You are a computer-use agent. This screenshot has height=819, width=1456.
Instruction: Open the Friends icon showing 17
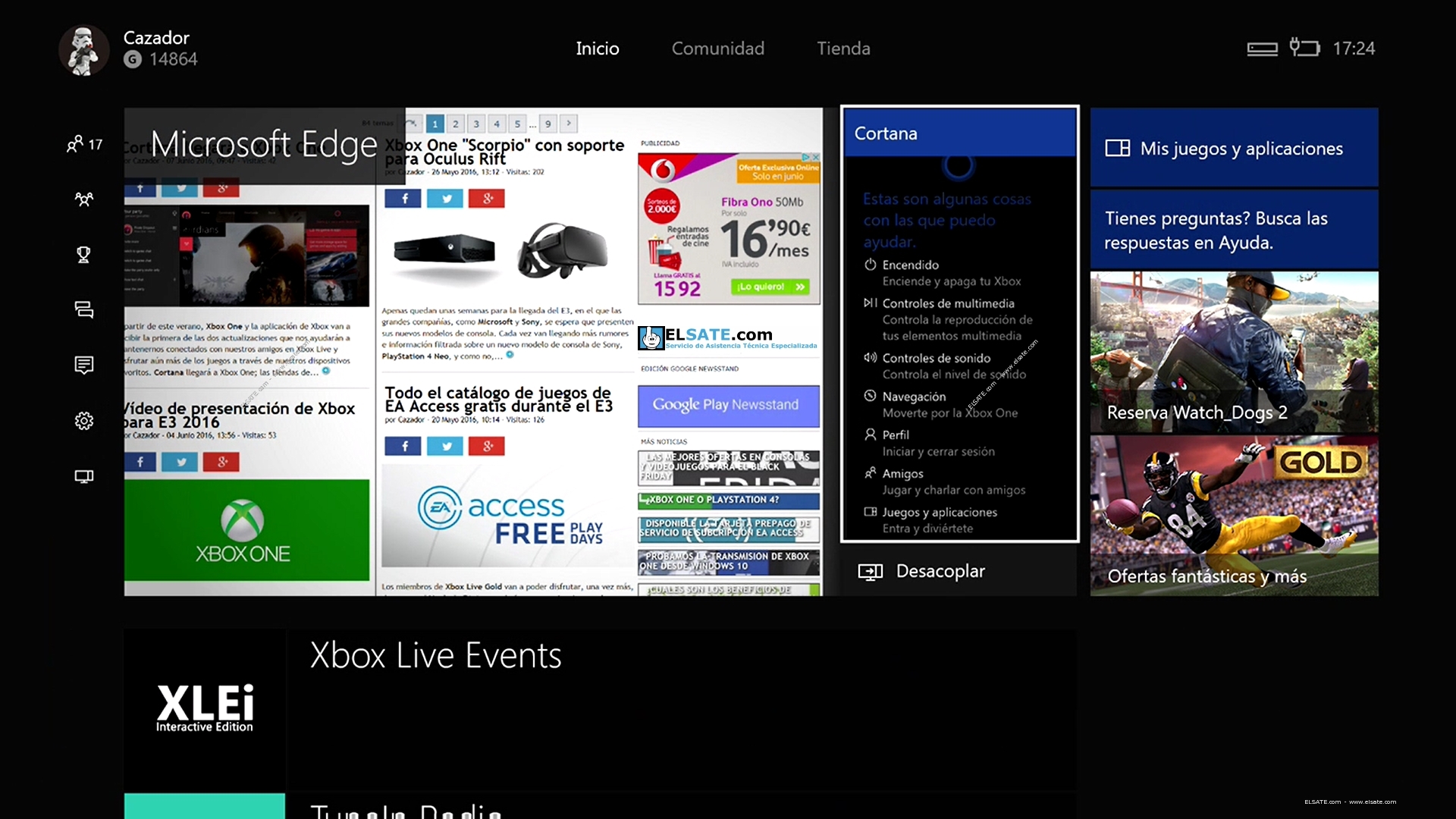point(83,144)
